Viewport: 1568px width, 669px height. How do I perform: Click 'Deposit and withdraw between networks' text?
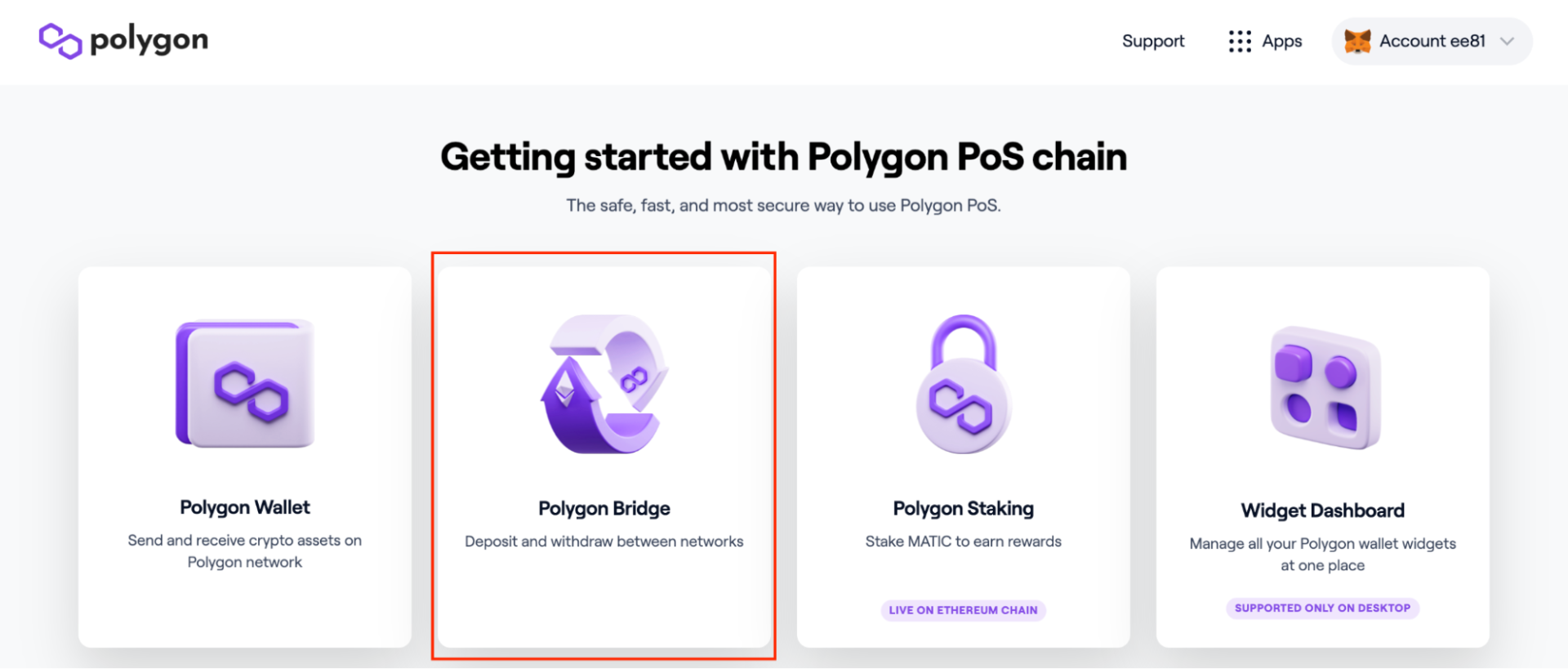pyautogui.click(x=604, y=542)
